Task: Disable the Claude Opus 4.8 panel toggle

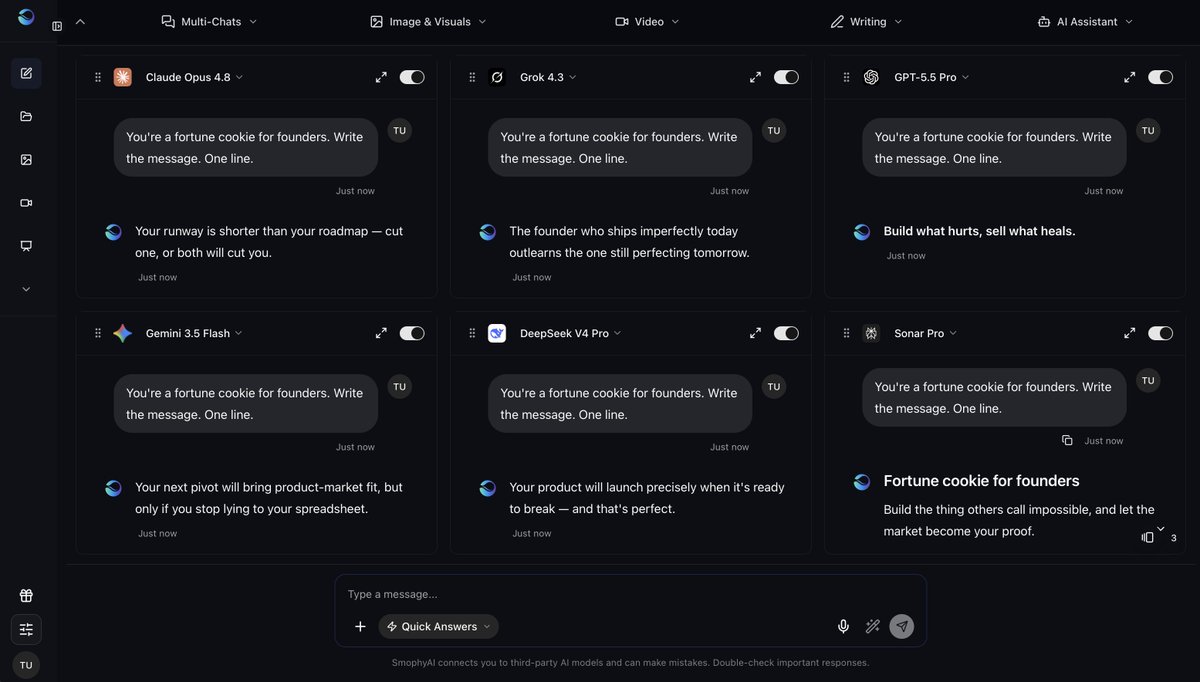Action: click(412, 77)
